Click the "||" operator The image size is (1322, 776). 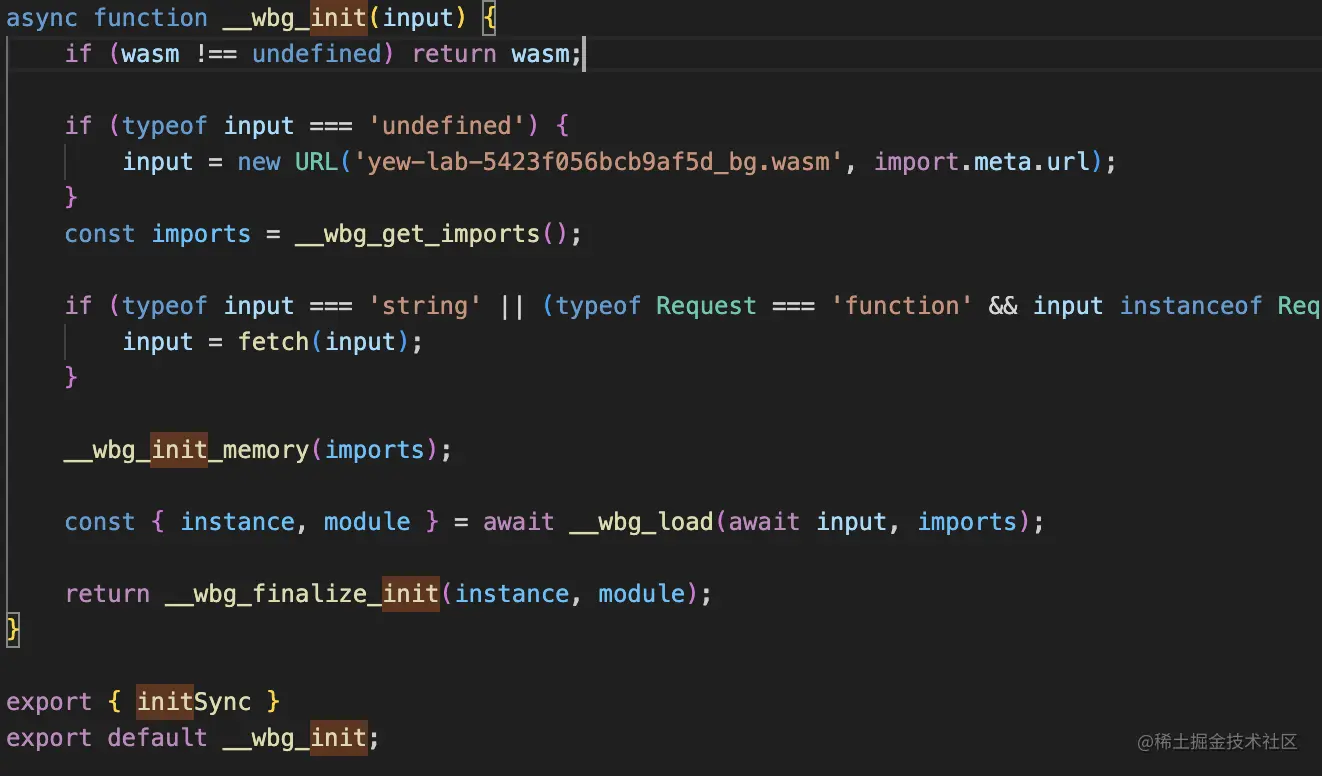[512, 306]
